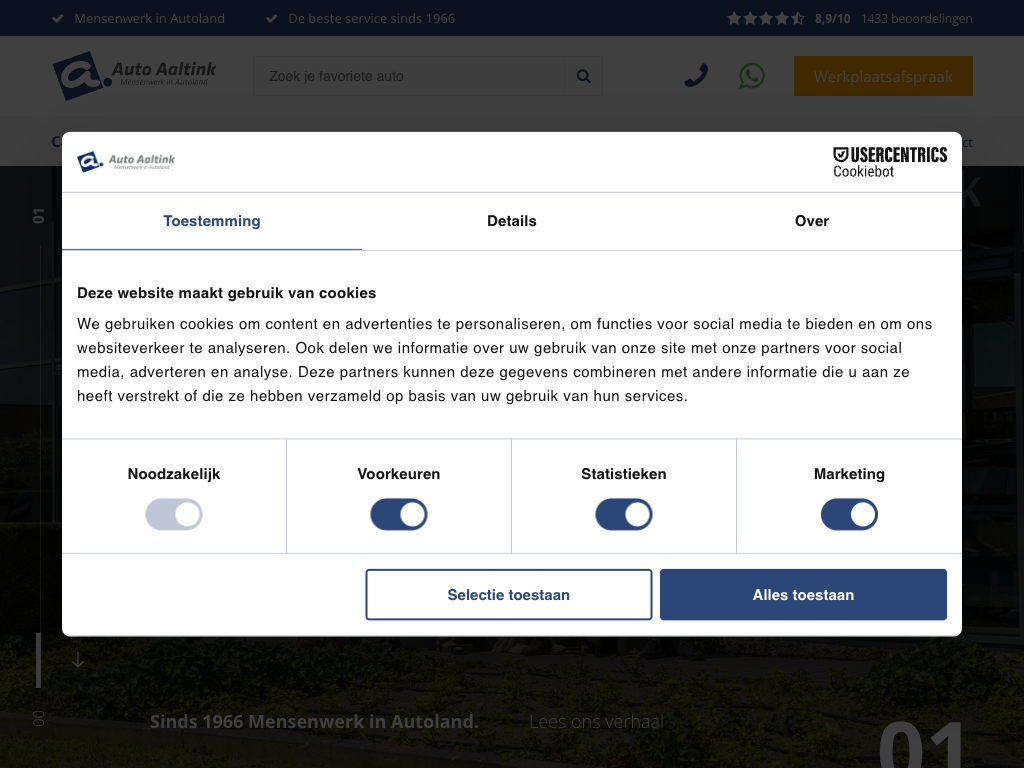Disable the Marketing cookies switch
Image resolution: width=1024 pixels, height=768 pixels.
click(849, 515)
